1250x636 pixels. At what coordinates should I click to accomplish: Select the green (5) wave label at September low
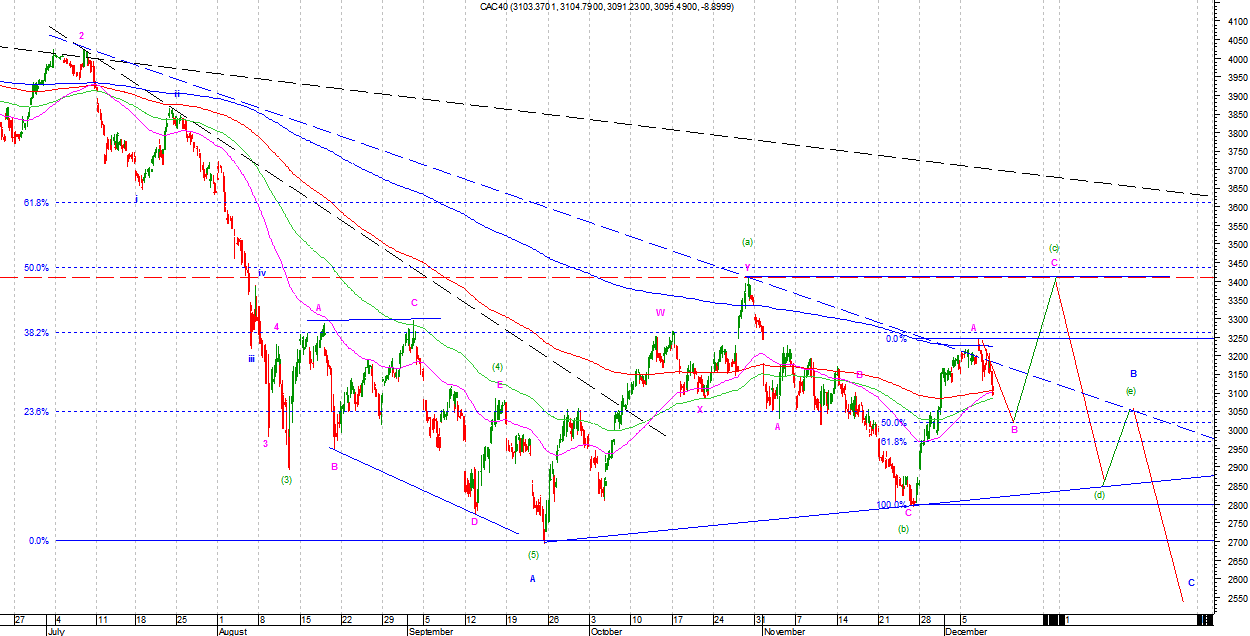533,553
